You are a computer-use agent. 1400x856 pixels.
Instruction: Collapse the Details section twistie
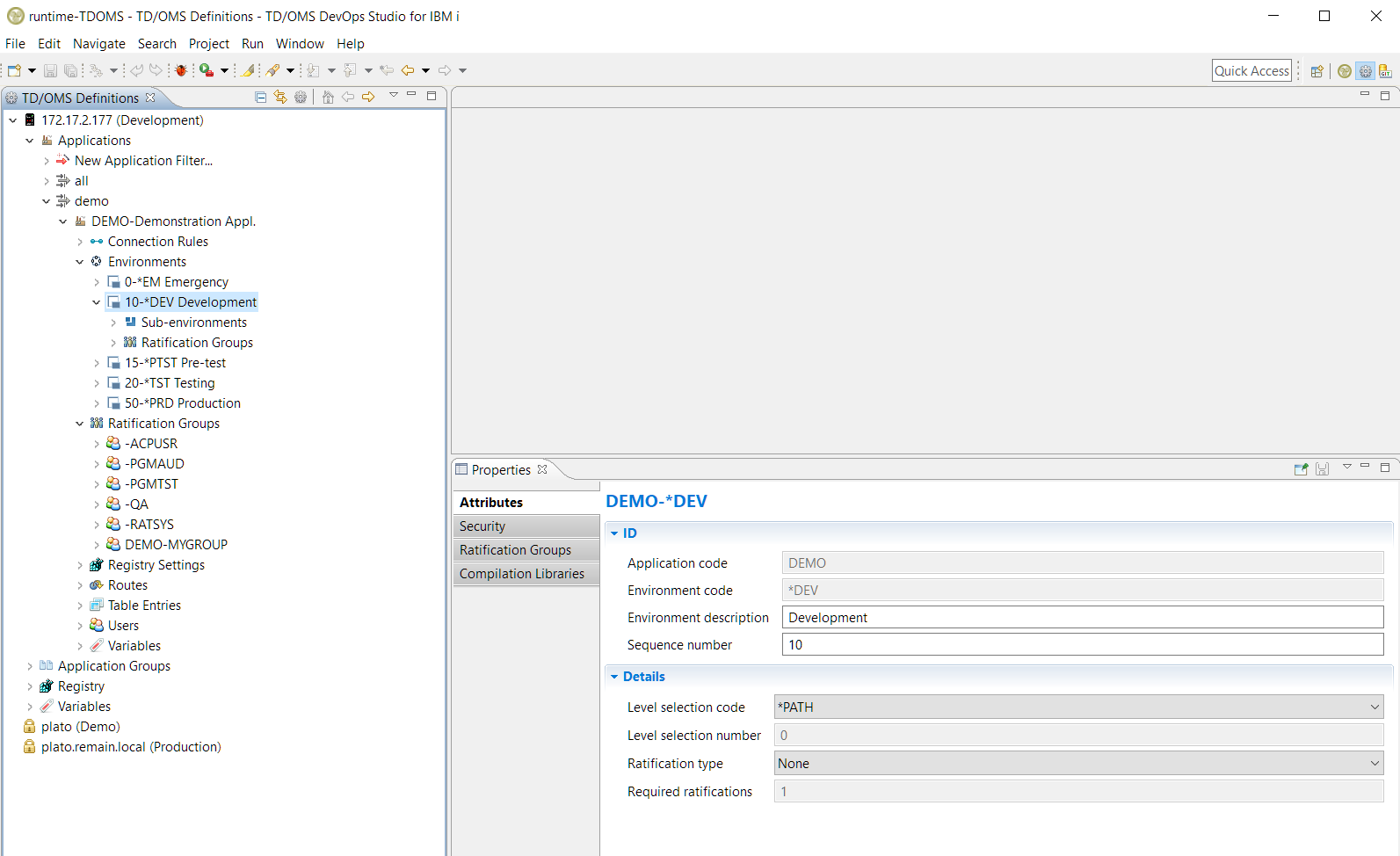614,677
